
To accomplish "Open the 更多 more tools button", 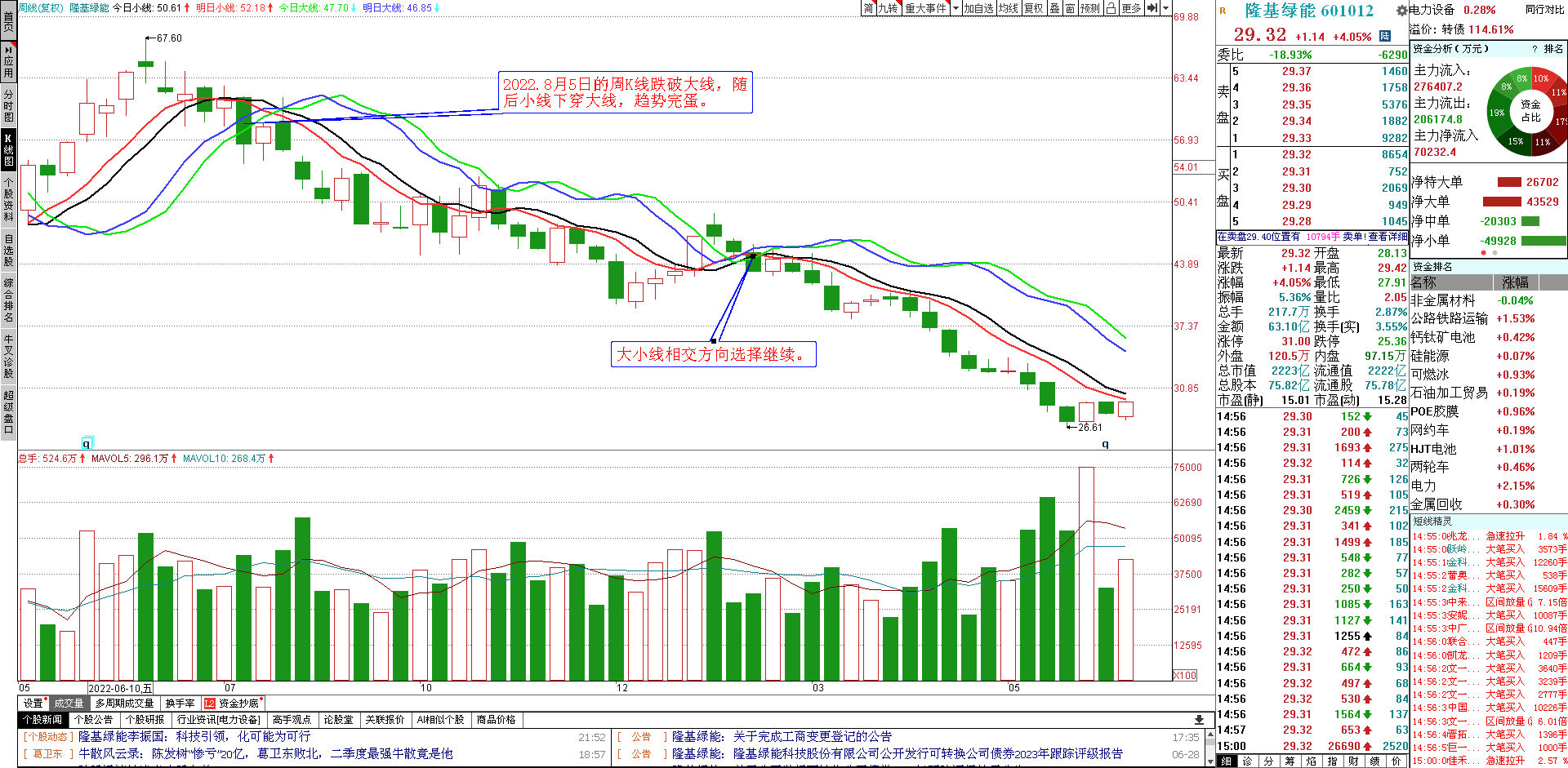I will pos(1131,8).
